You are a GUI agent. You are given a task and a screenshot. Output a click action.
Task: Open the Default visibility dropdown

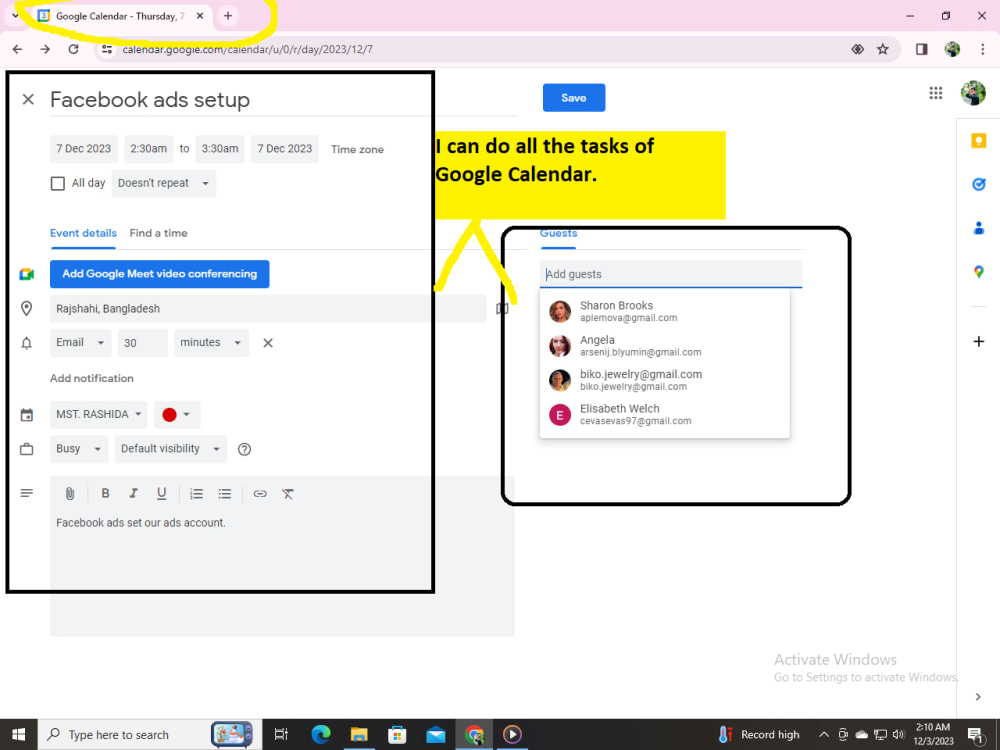pyautogui.click(x=170, y=449)
